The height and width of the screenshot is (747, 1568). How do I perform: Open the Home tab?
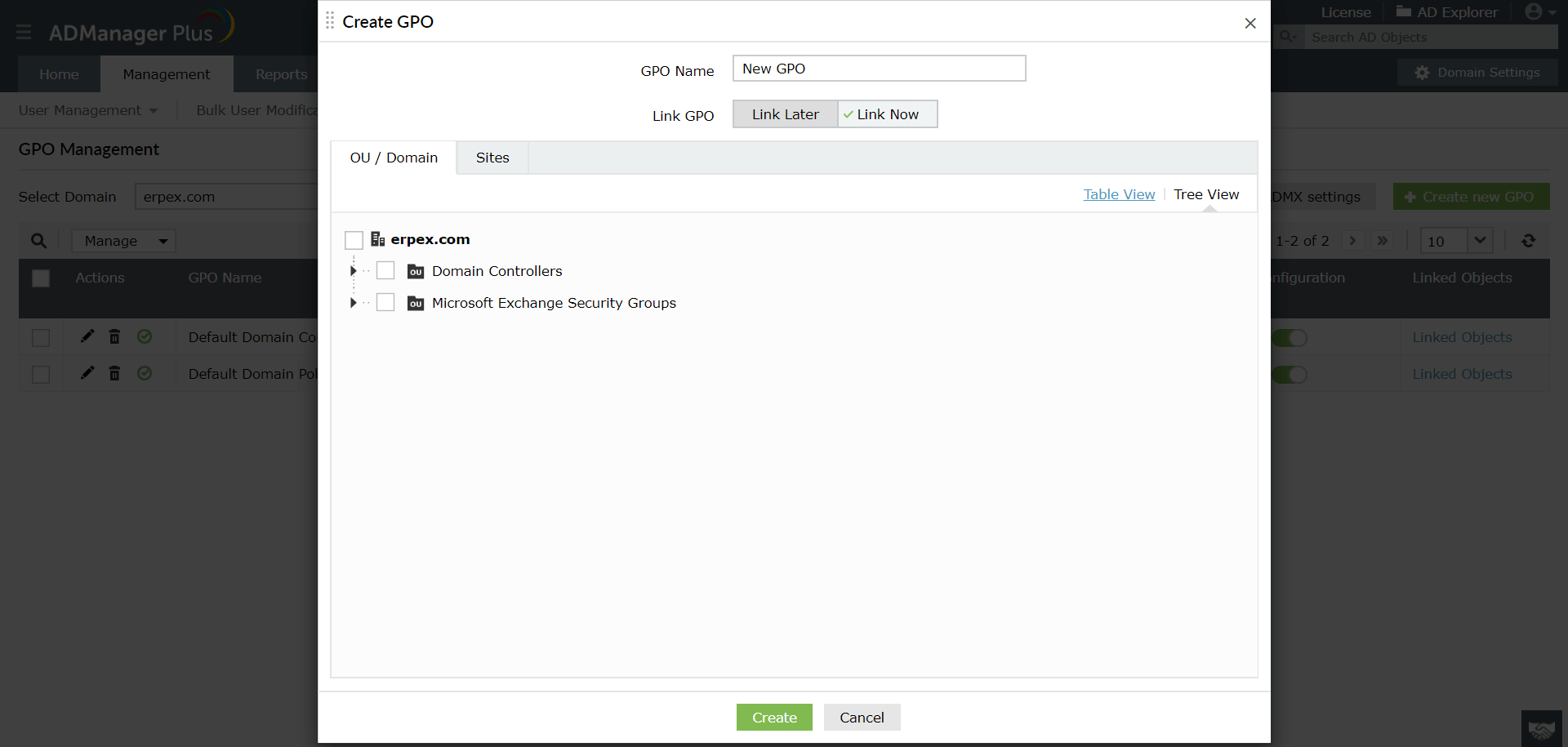coord(59,74)
